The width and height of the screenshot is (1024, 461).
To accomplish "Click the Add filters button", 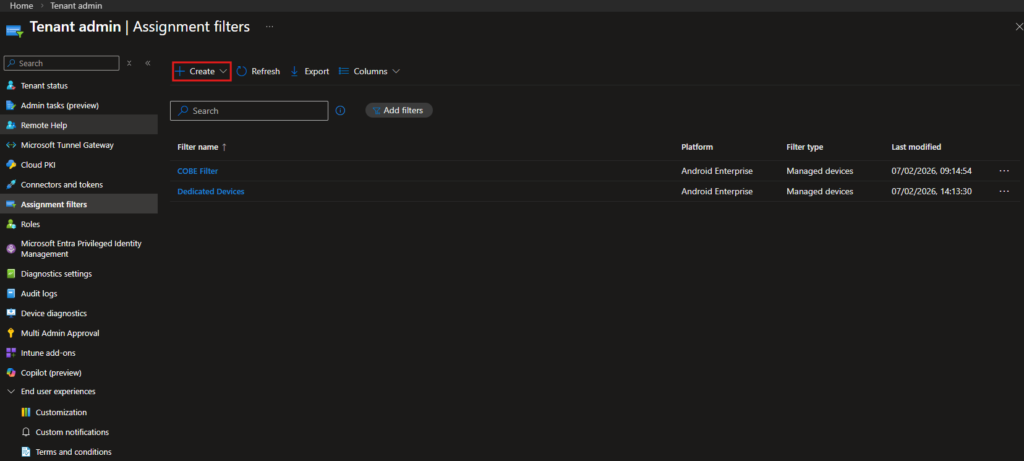I will 399,111.
